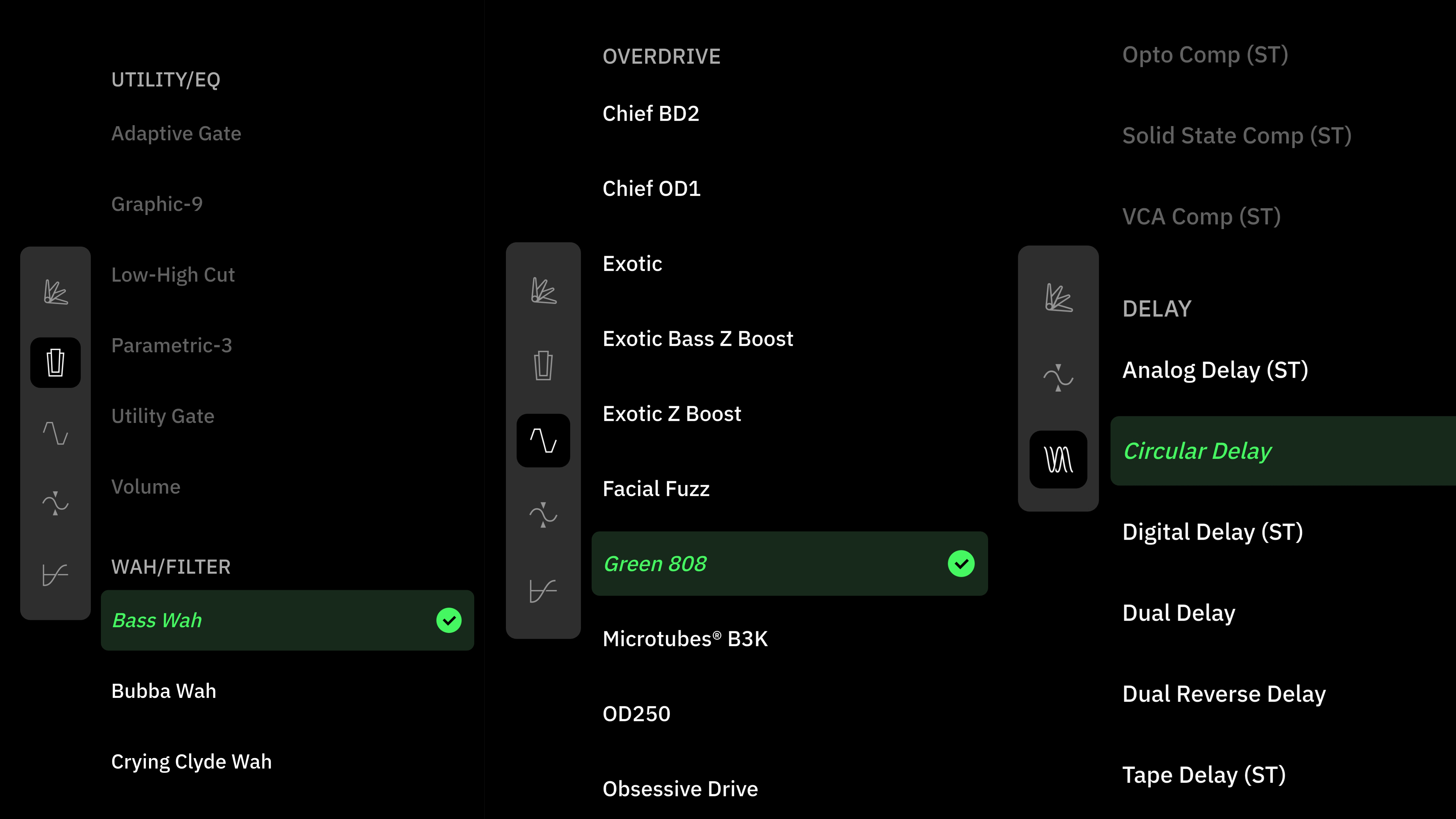Screen dimensions: 1456x819
Task: Pick the Facial Fuzz effect
Action: 656,489
